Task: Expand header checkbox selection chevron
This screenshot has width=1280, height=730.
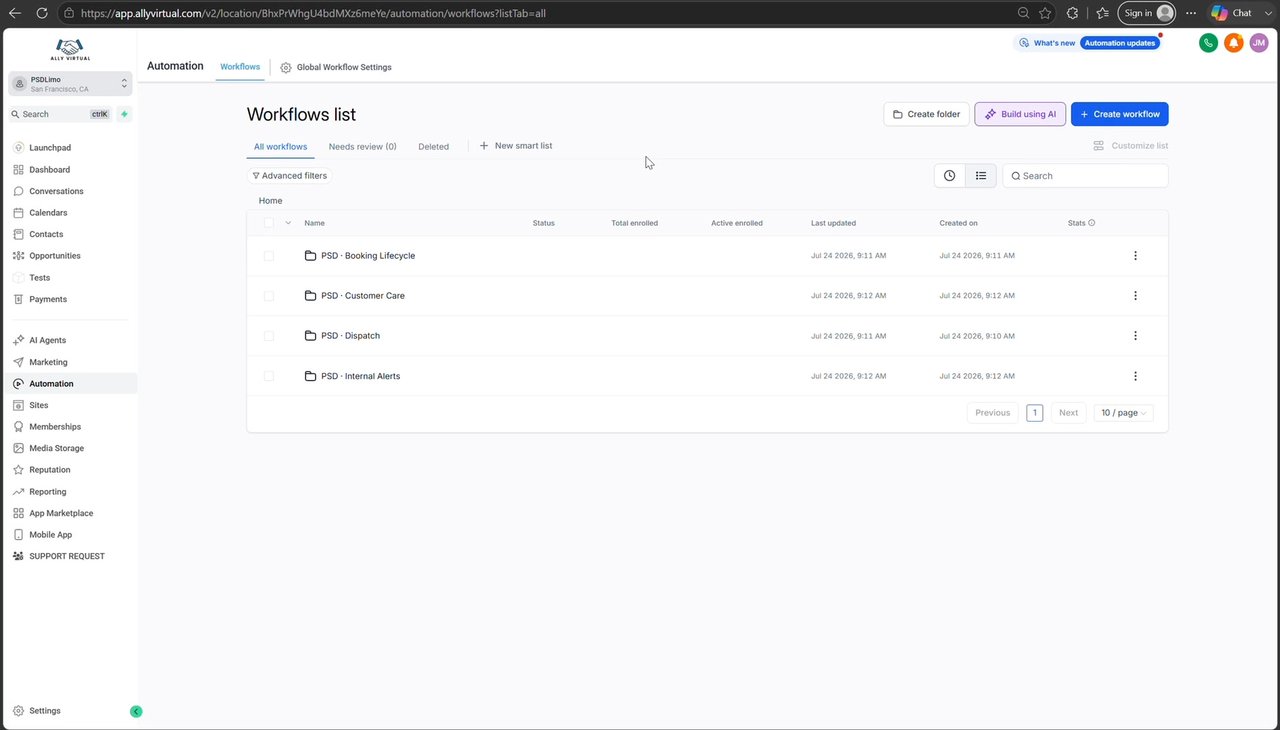Action: point(288,223)
